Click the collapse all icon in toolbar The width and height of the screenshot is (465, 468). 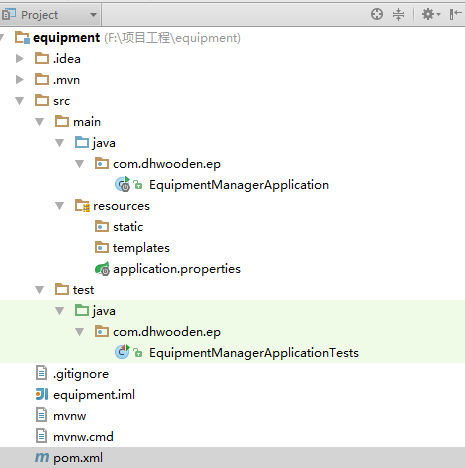click(398, 14)
